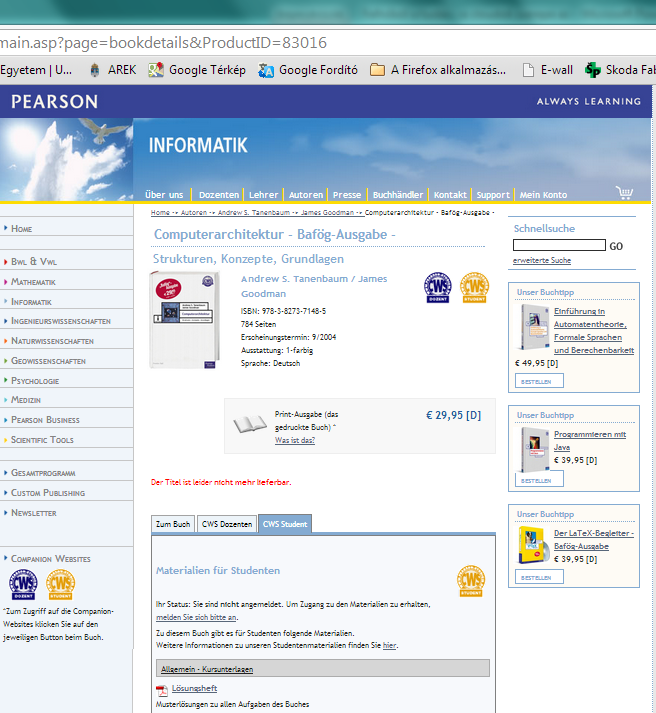
Task: Click the orange CWS Student badge beside the author
Action: pyautogui.click(x=474, y=287)
